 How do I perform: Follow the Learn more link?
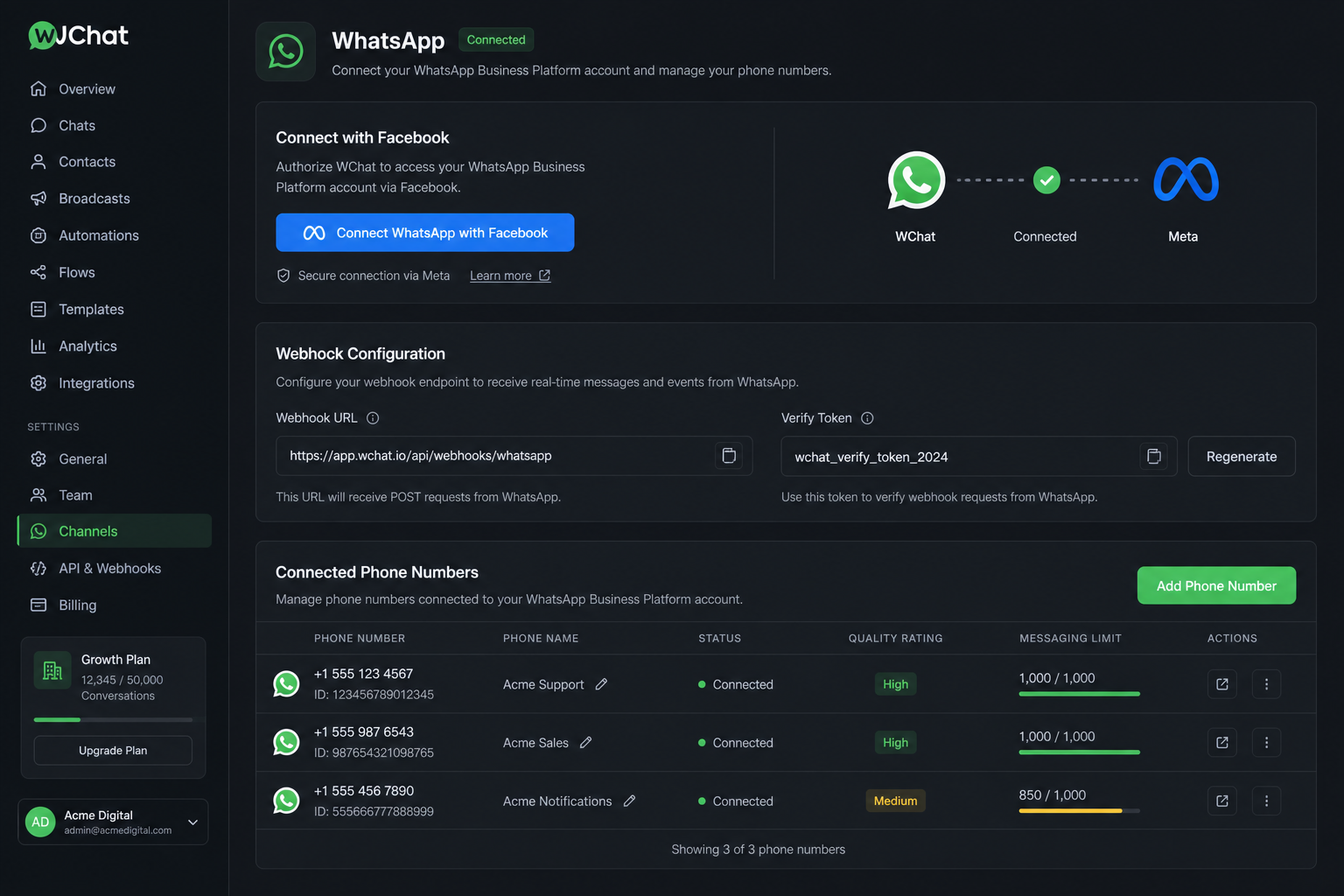(510, 276)
